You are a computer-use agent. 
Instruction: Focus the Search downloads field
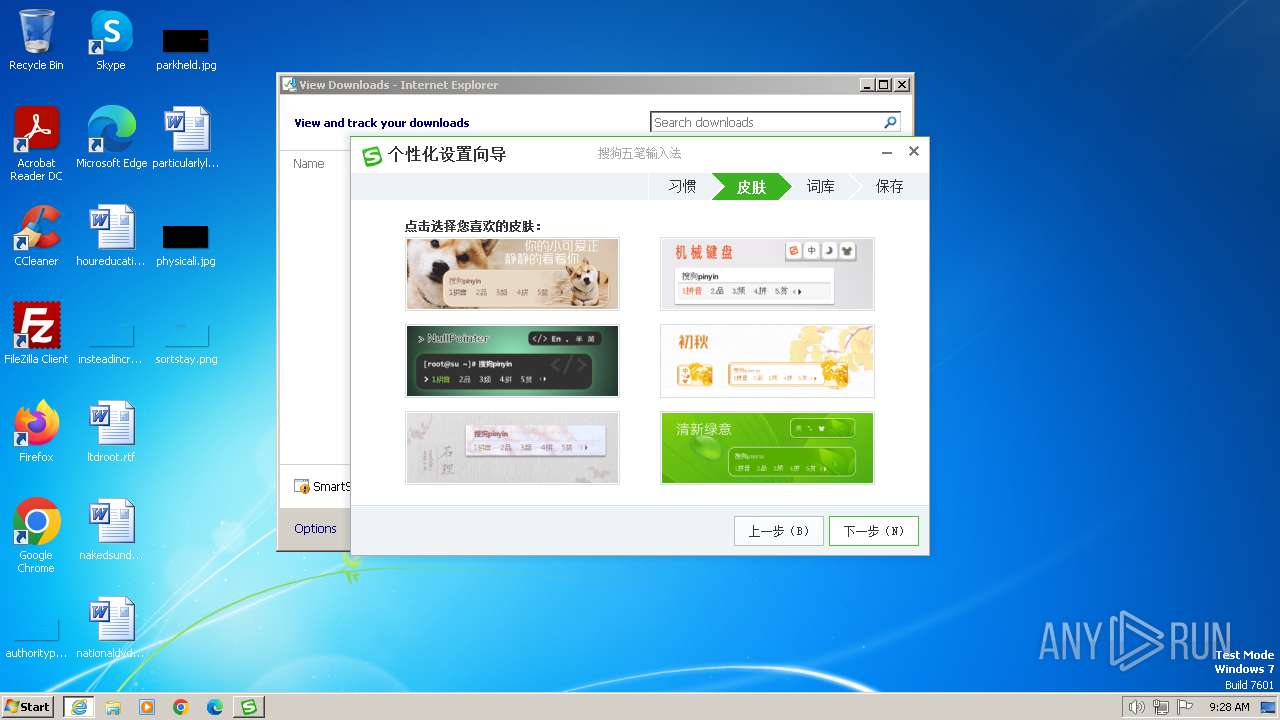click(766, 122)
